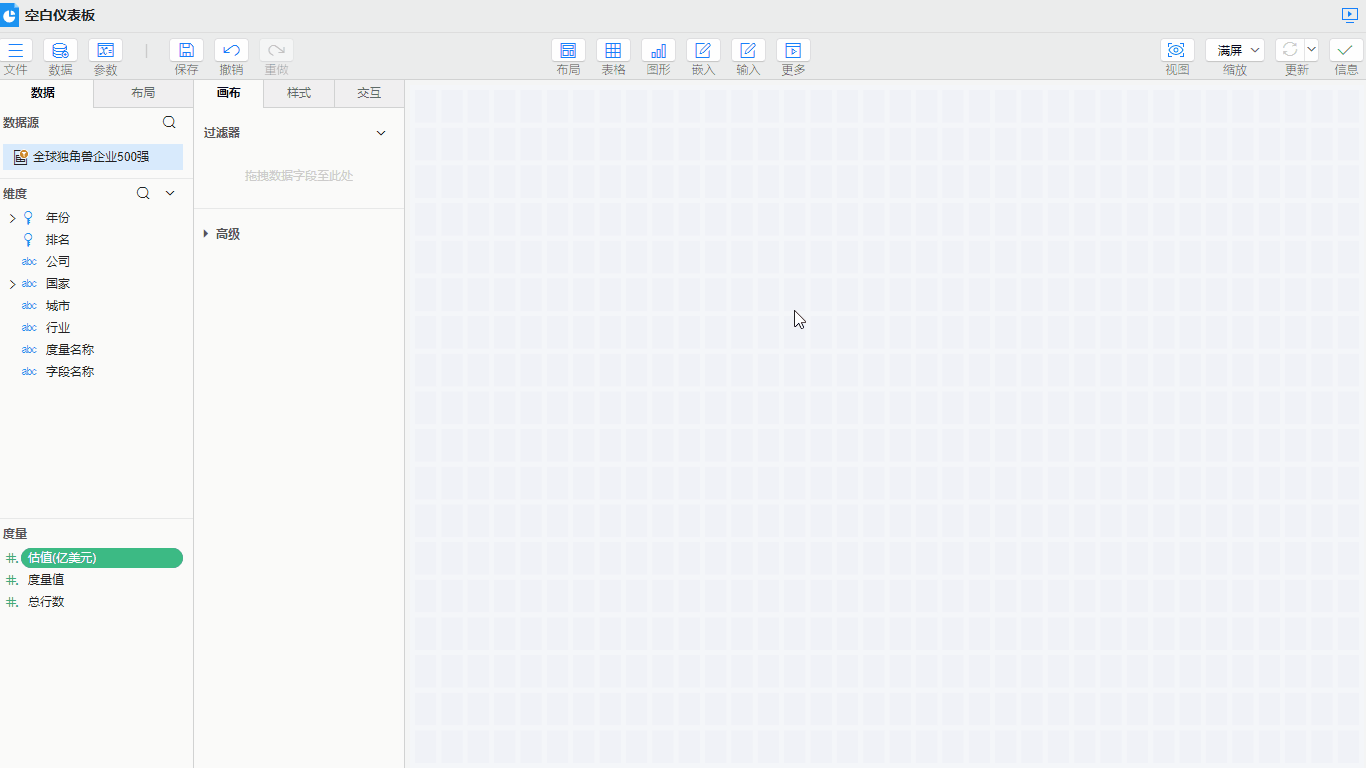Image resolution: width=1366 pixels, height=768 pixels.
Task: Open the 文件 (File) menu icon
Action: point(15,50)
